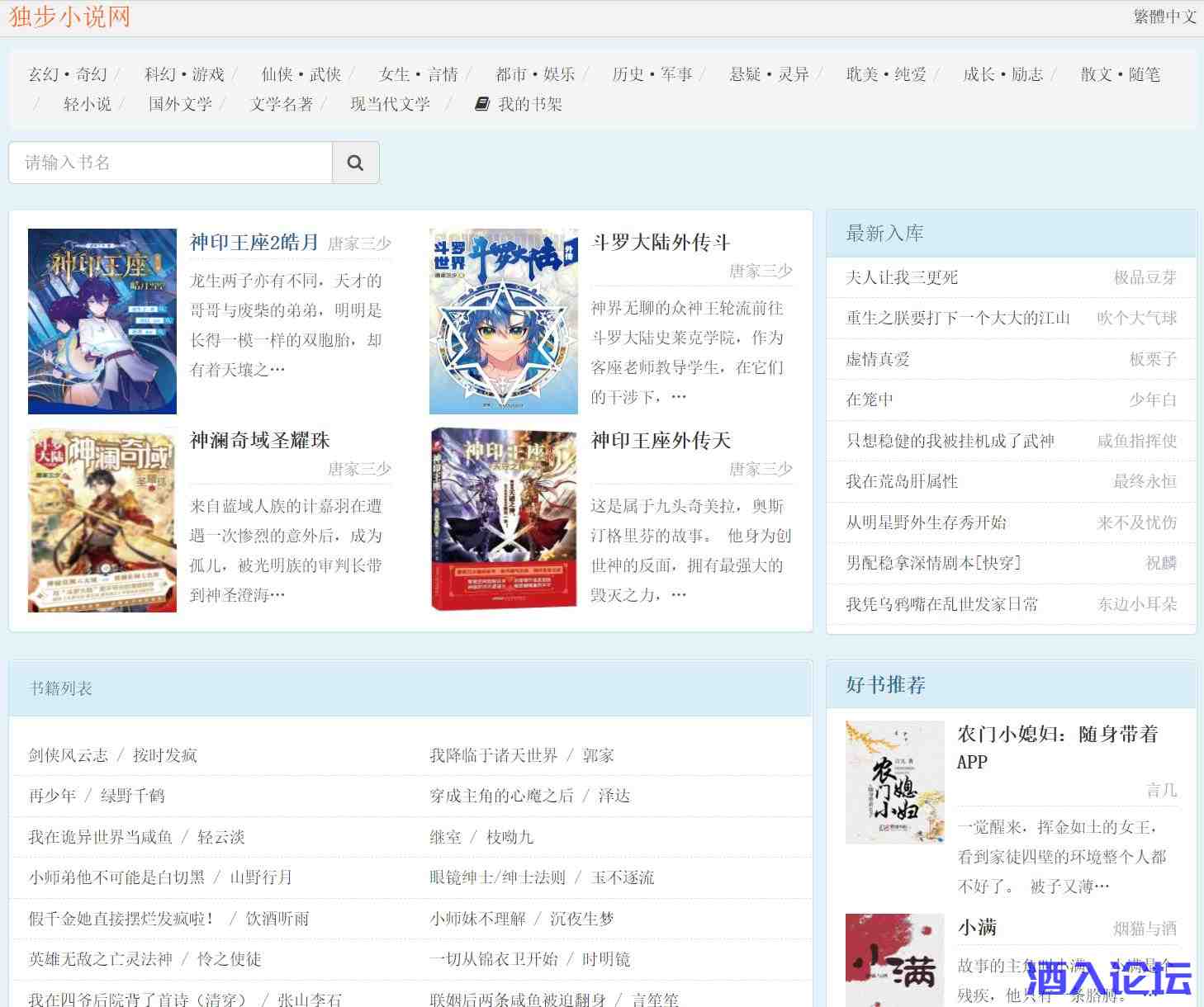Open the 散文·随笔 category

coord(1121,74)
